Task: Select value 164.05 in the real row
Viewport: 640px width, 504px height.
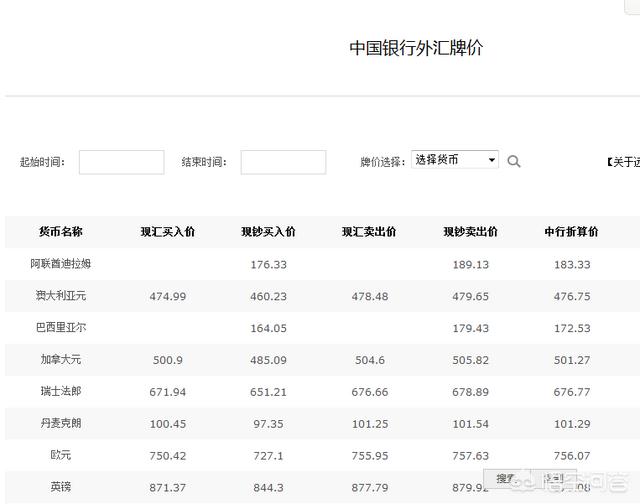Action: (x=269, y=329)
